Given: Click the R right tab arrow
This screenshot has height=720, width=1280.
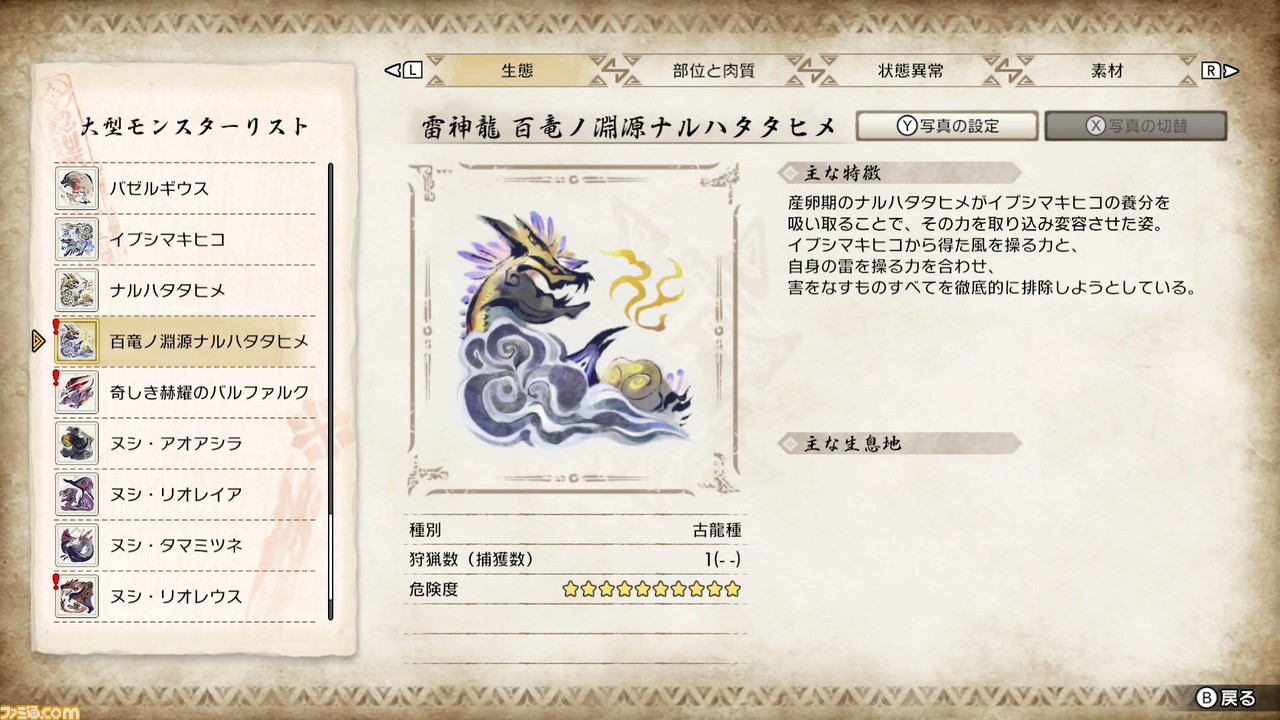Looking at the screenshot, I should [1221, 70].
